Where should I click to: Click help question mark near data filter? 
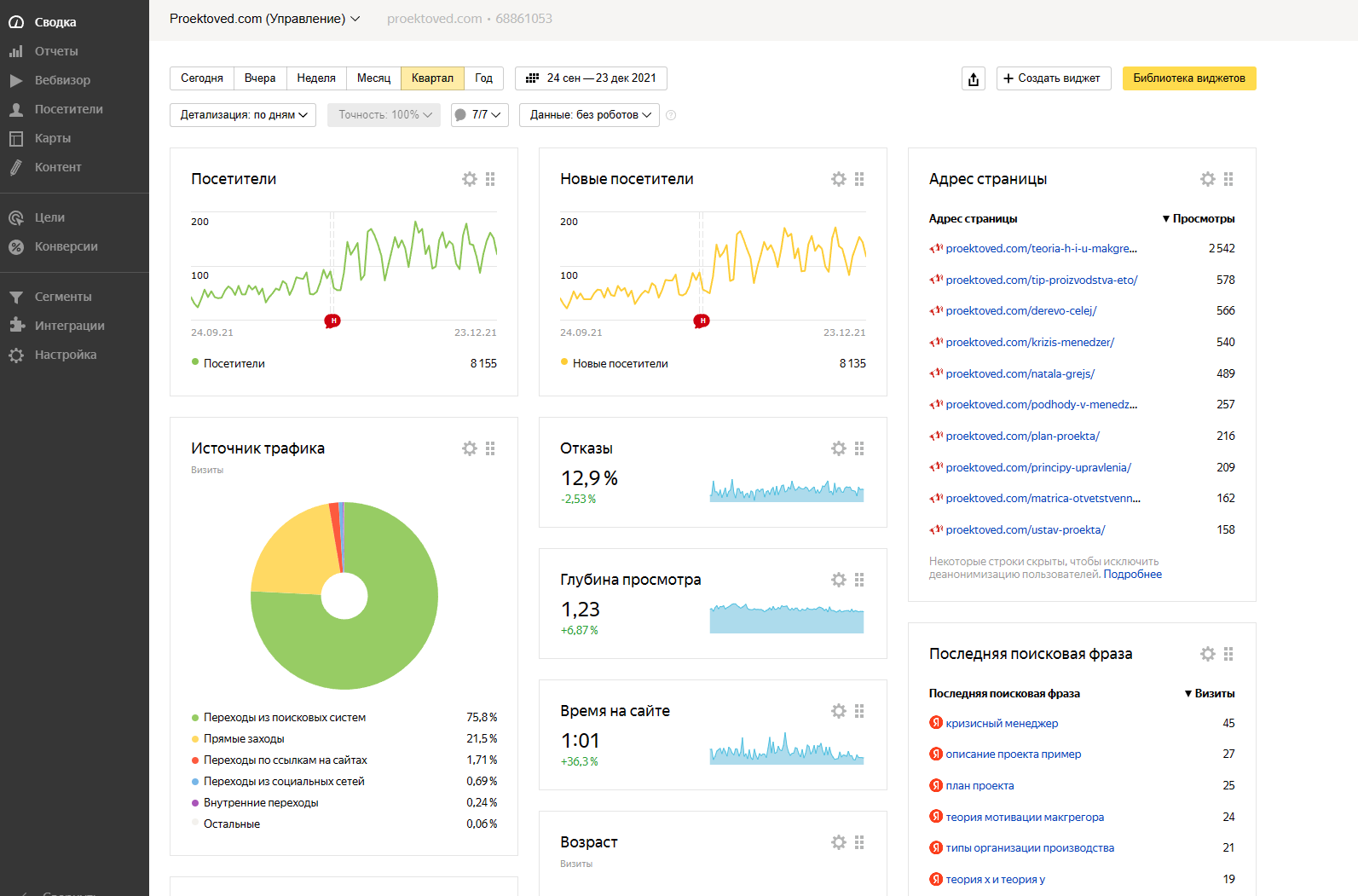[x=671, y=115]
